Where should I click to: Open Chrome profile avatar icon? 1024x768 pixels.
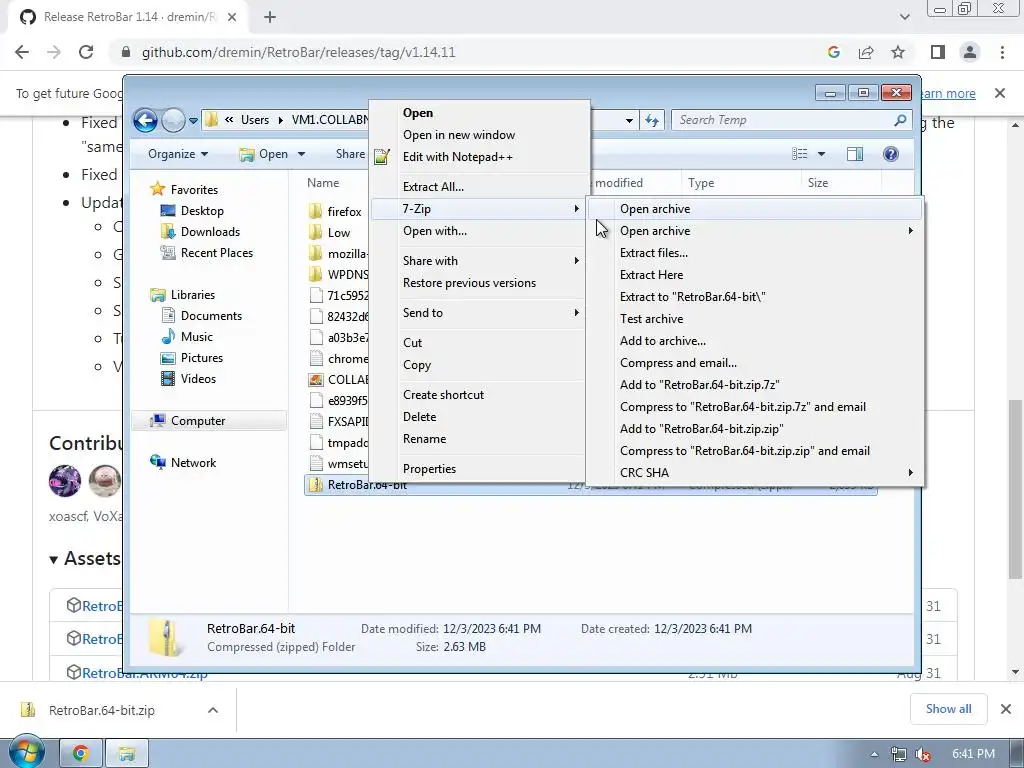970,52
